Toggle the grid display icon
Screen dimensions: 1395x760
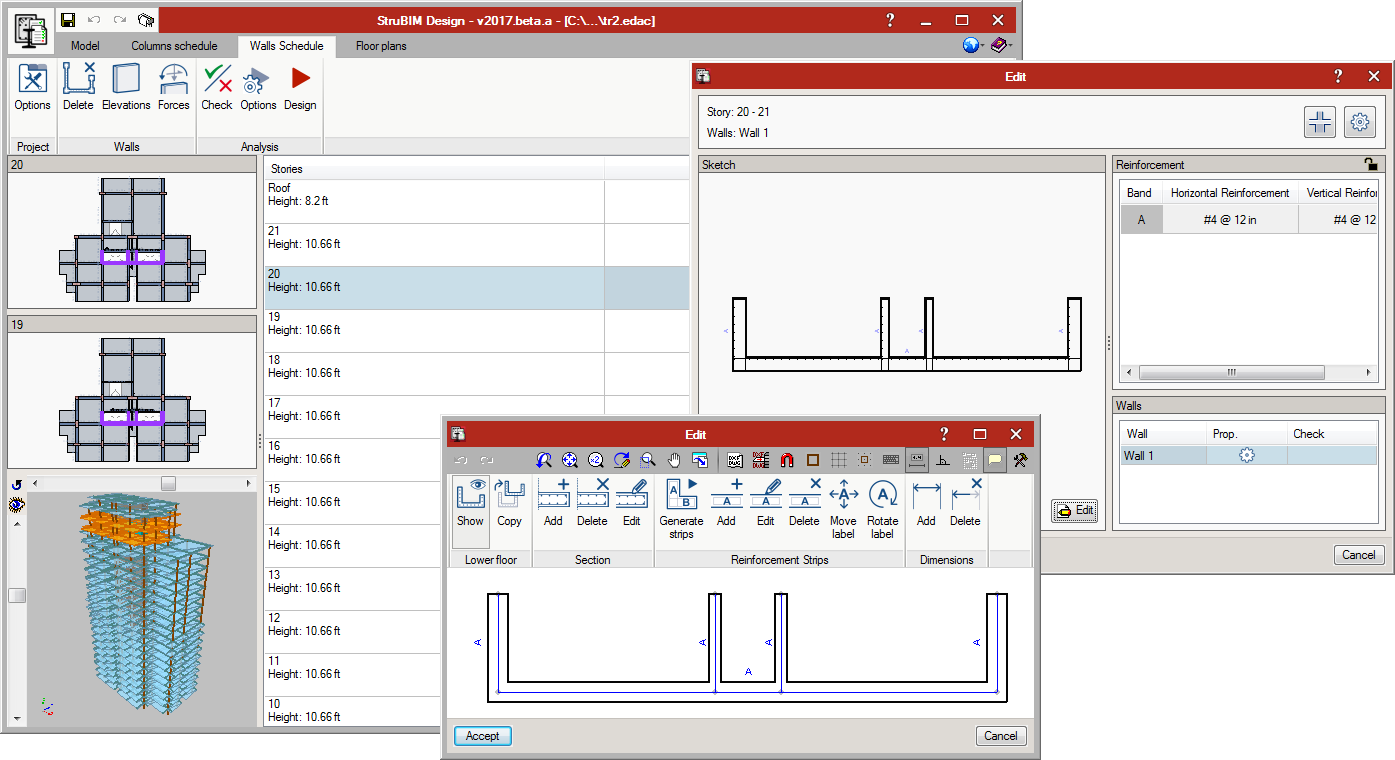pyautogui.click(x=839, y=460)
